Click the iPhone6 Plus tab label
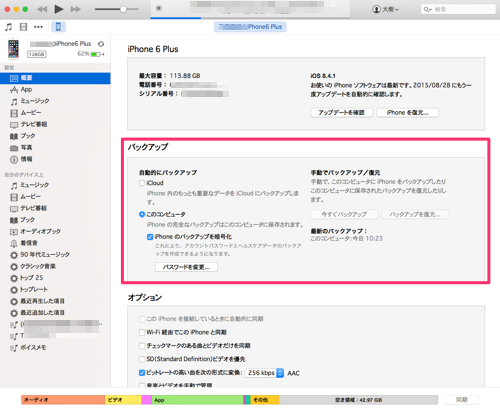500x411 pixels. pos(250,27)
